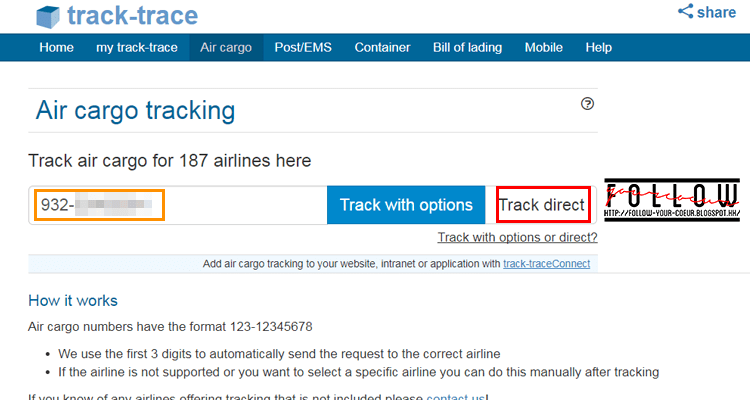The width and height of the screenshot is (750, 400).
Task: Open the Home menu item
Action: coord(56,47)
